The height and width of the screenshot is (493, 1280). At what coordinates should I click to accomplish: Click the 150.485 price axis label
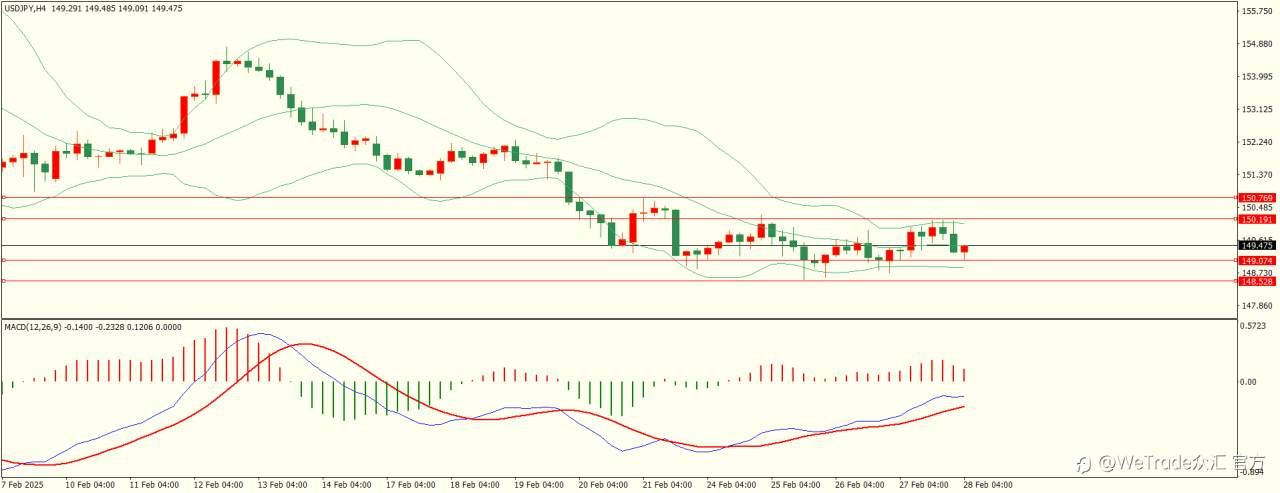click(x=1256, y=207)
